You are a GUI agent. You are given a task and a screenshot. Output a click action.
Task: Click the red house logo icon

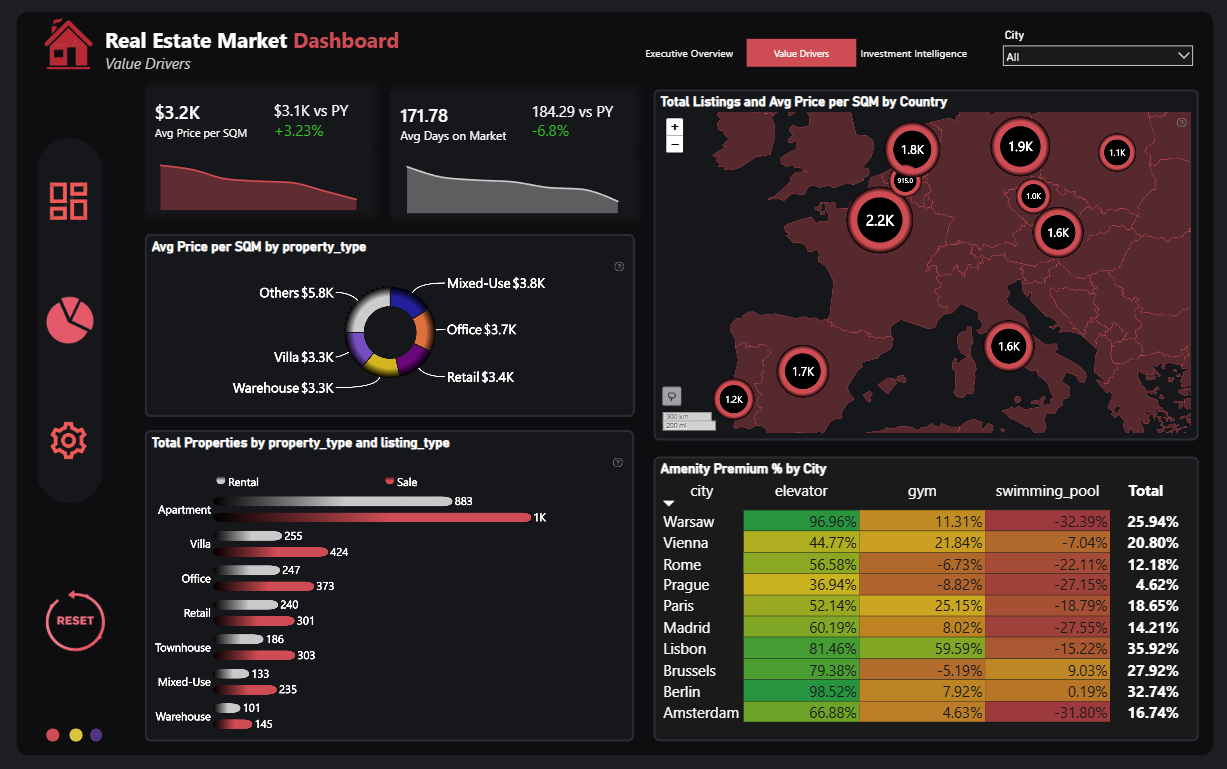pos(68,44)
